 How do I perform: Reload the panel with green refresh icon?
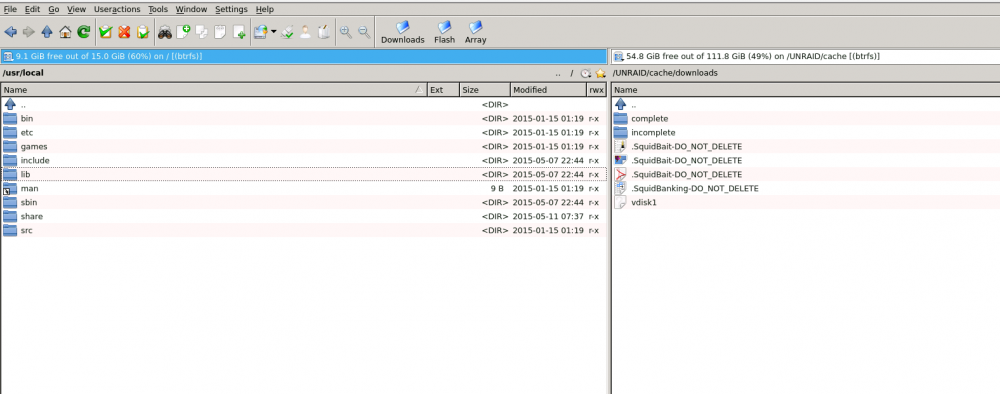coord(84,32)
